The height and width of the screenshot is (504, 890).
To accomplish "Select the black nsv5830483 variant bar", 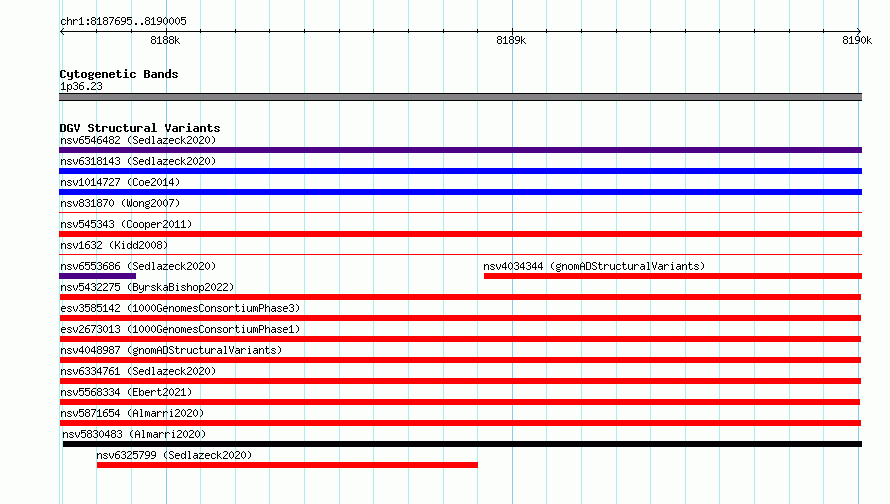I will pos(462,444).
